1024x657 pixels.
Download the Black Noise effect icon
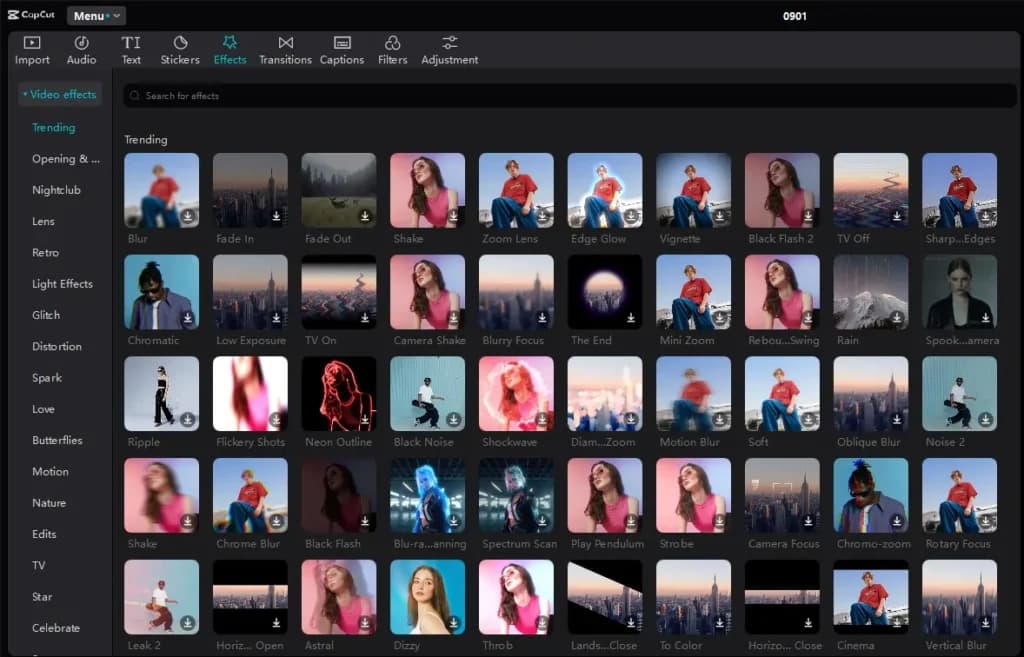(454, 419)
